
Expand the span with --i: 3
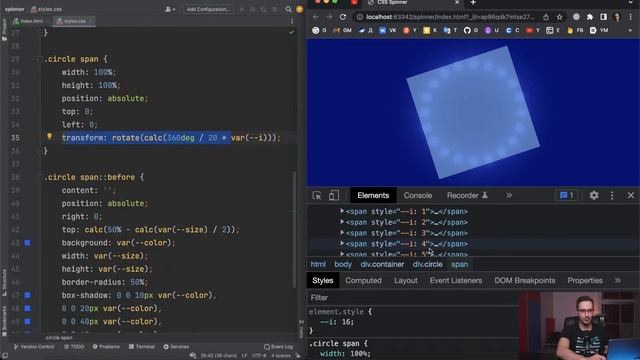pyautogui.click(x=342, y=232)
